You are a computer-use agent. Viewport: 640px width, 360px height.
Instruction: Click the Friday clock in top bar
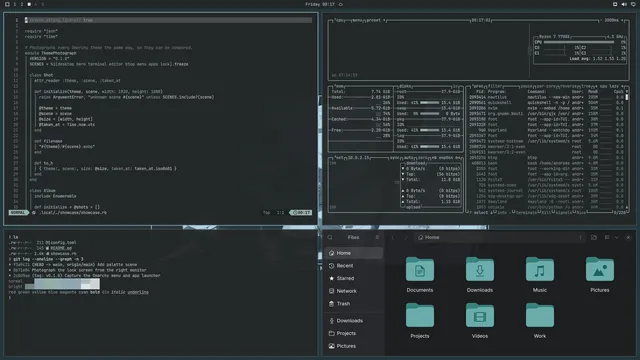(320, 4)
